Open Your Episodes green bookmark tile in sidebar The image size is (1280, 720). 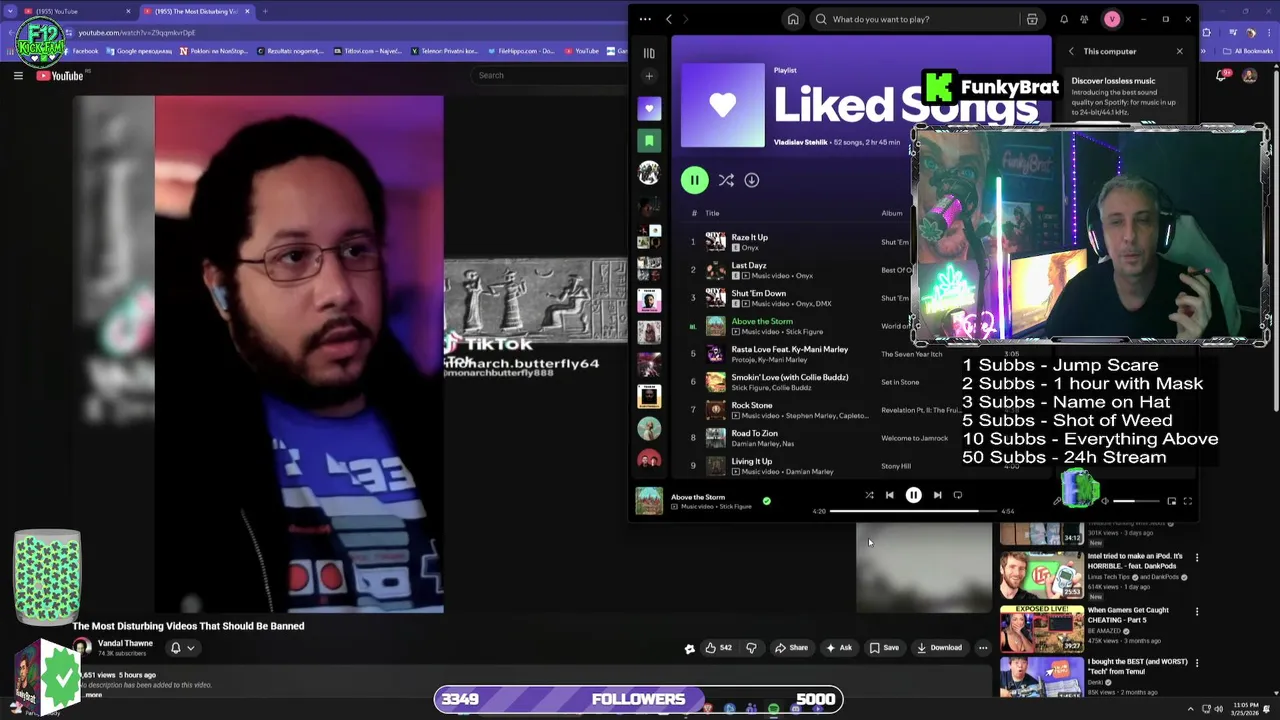pos(649,141)
